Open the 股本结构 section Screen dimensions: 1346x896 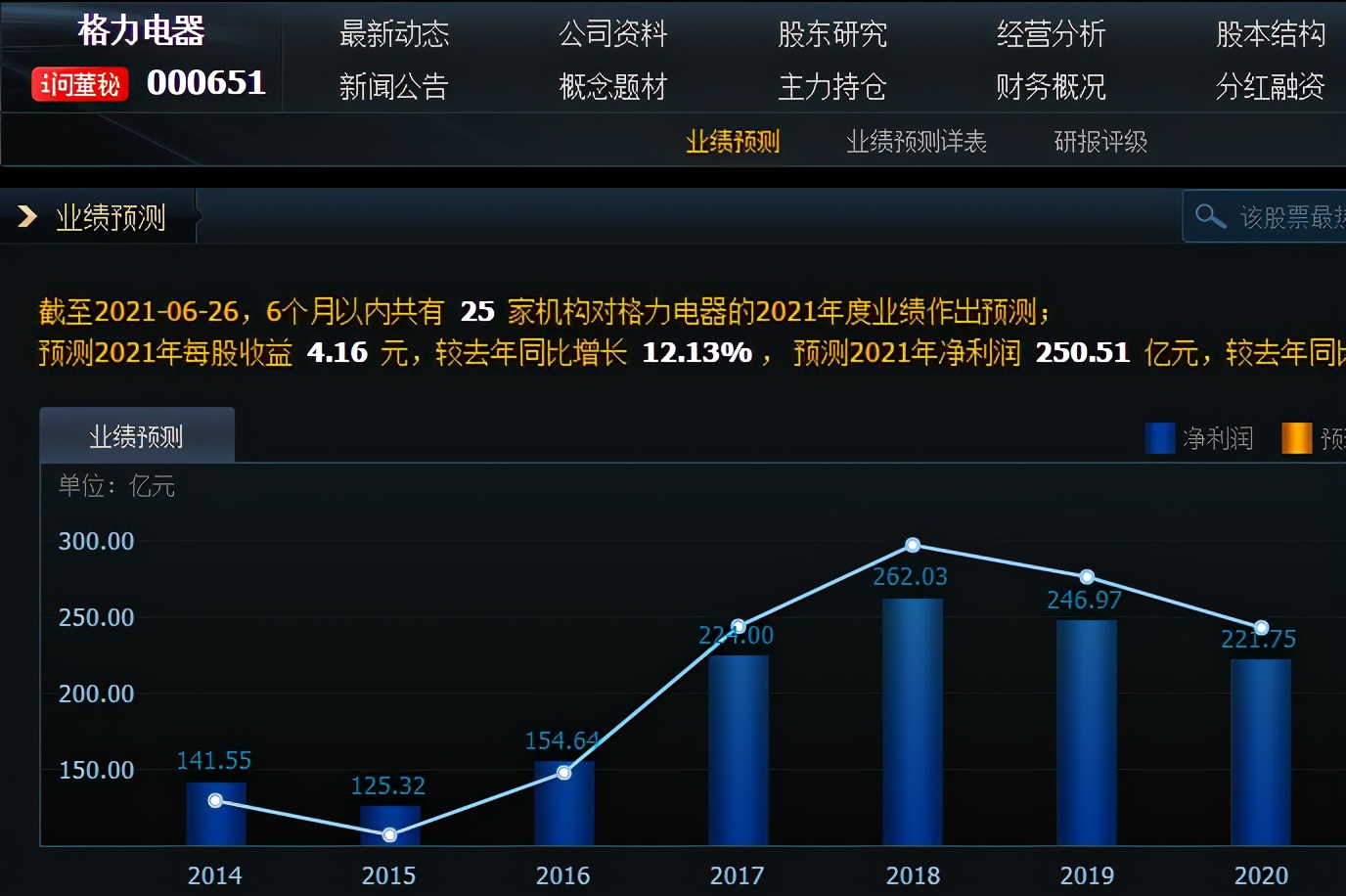1269,34
